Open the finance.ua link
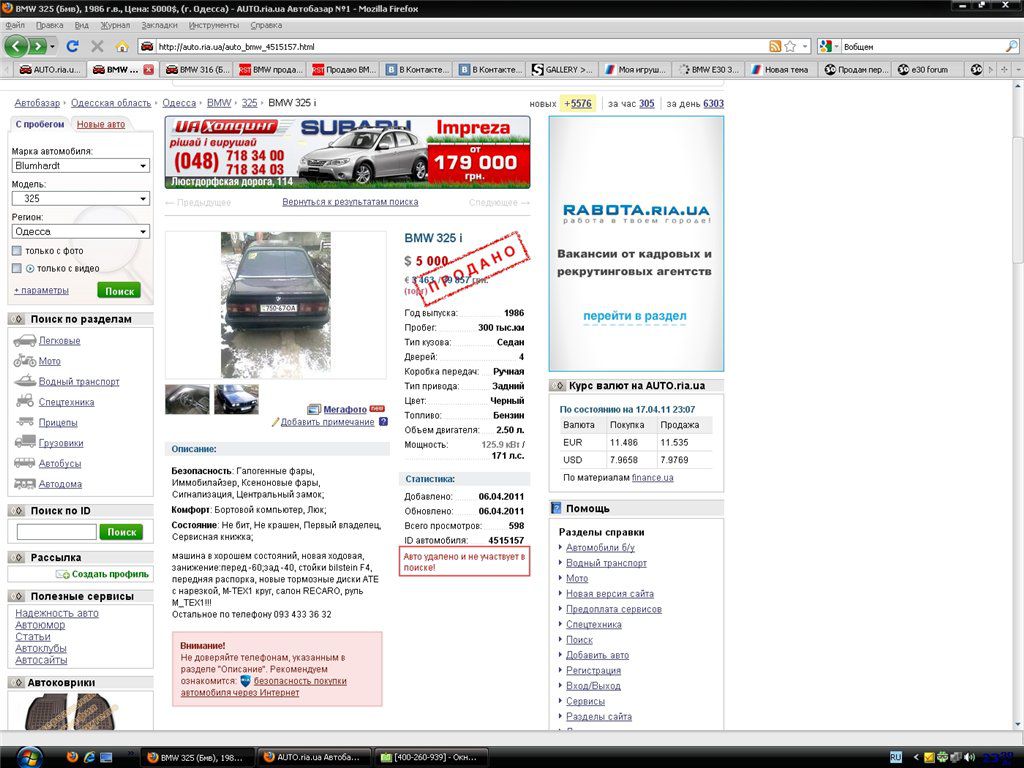The width and height of the screenshot is (1024, 768). coord(652,477)
